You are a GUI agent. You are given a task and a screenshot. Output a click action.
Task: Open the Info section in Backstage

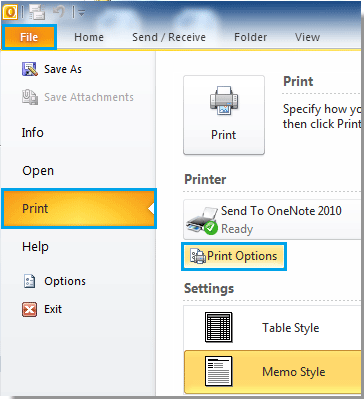33,132
